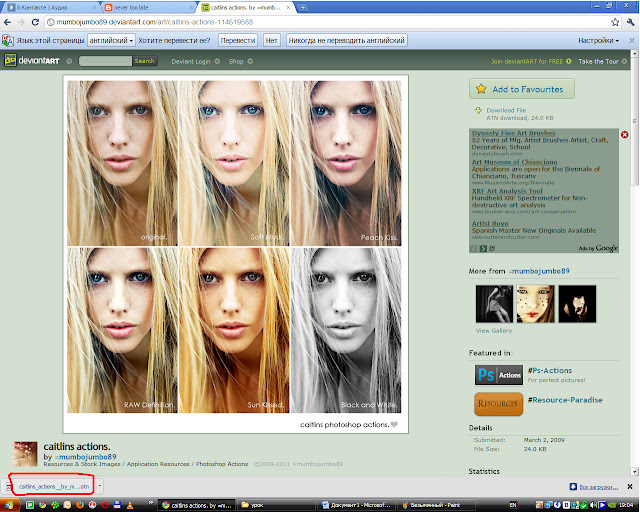Image resolution: width=640 pixels, height=512 pixels.
Task: Reload the page with the refresh icon
Action: [x=36, y=22]
